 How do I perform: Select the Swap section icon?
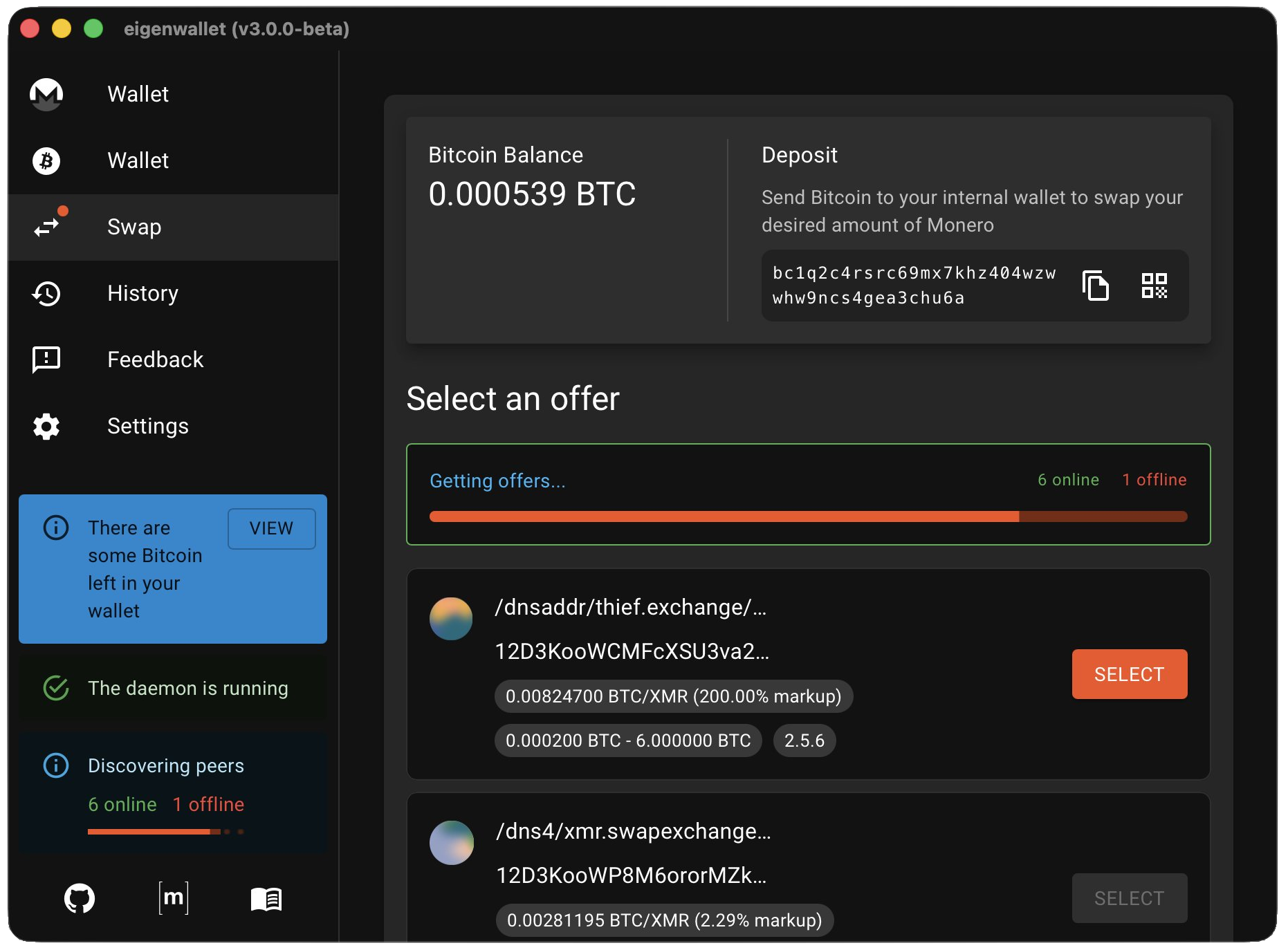coord(46,227)
